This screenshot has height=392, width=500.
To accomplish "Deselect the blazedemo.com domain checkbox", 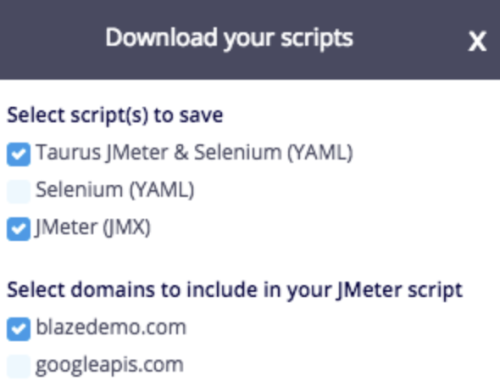I will (19, 329).
